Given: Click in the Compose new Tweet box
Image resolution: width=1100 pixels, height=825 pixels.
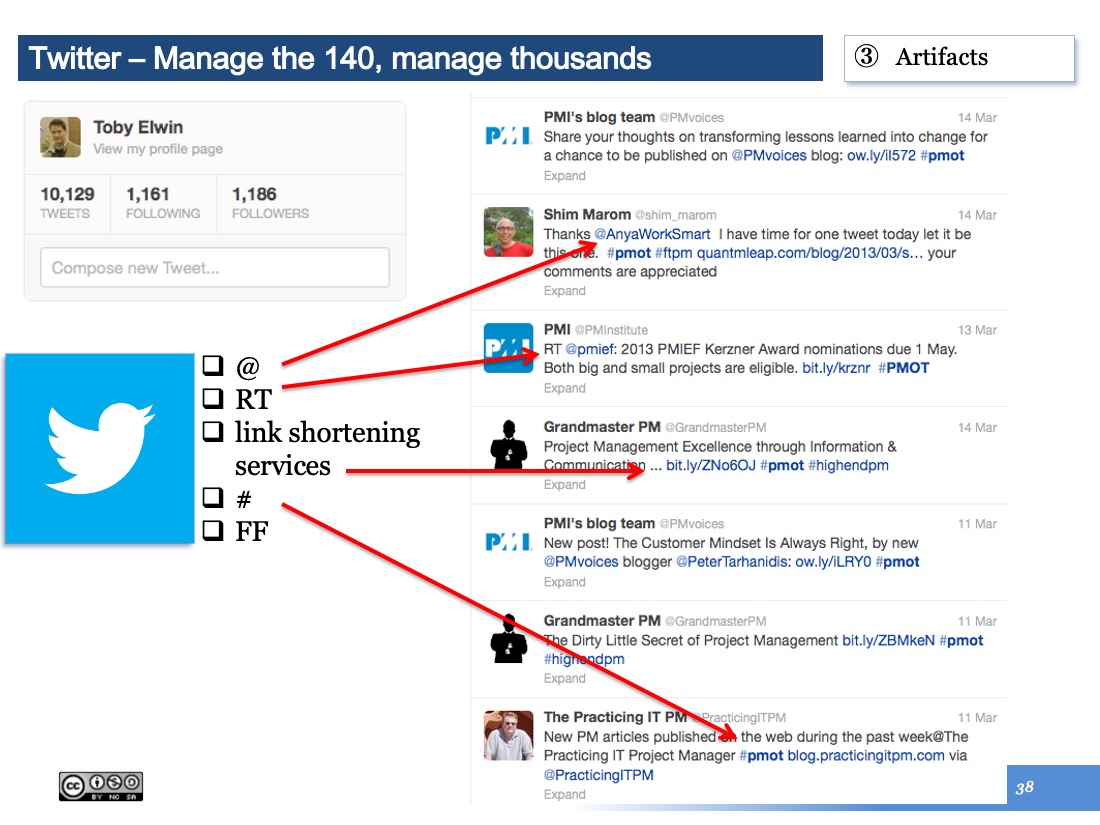Looking at the screenshot, I should click(x=215, y=267).
